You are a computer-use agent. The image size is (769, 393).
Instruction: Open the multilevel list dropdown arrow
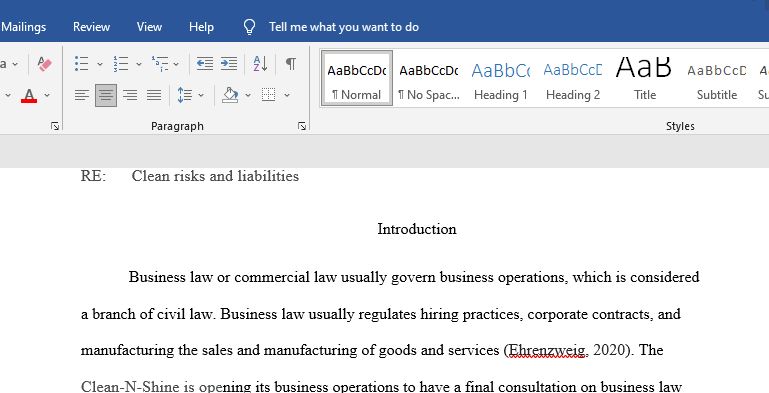click(176, 64)
